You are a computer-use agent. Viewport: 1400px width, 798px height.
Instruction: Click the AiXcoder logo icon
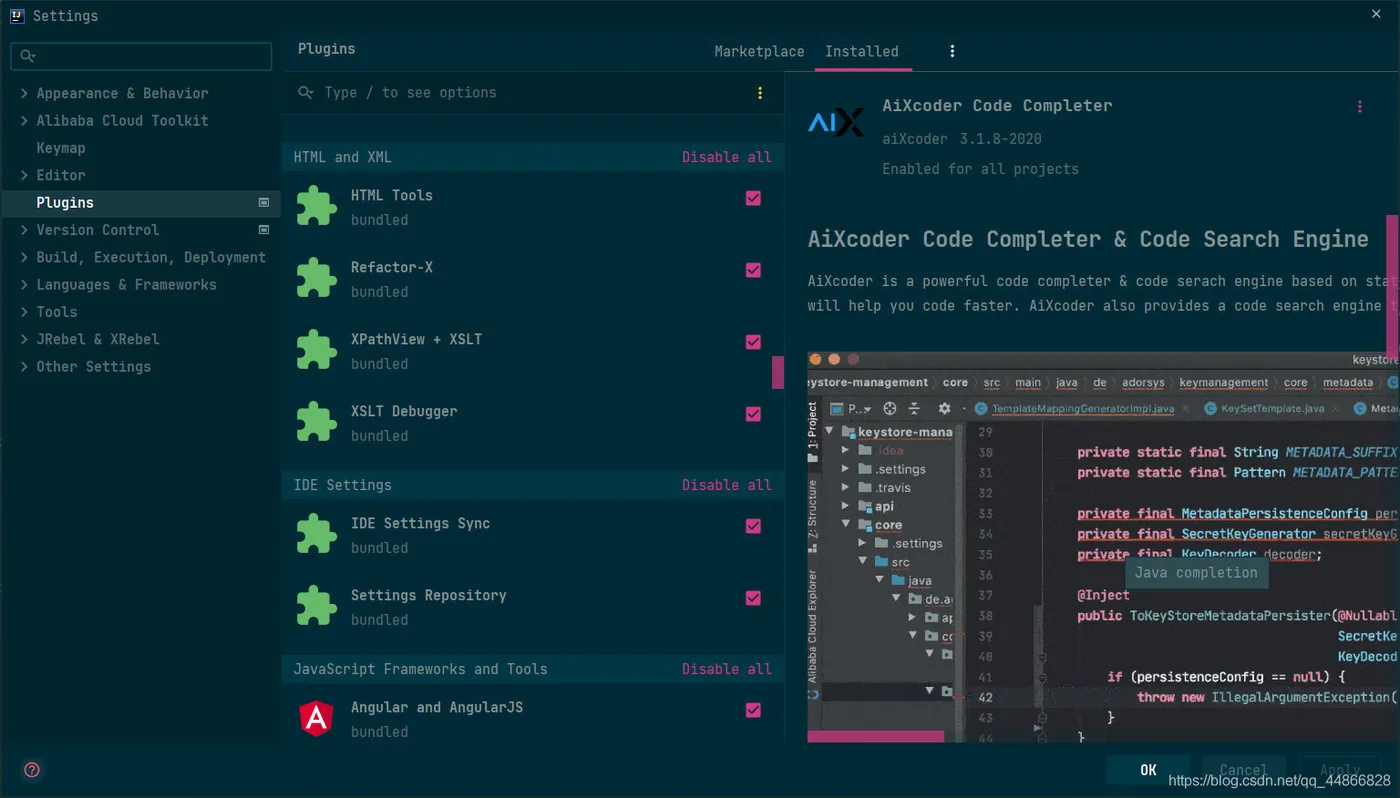[x=835, y=123]
